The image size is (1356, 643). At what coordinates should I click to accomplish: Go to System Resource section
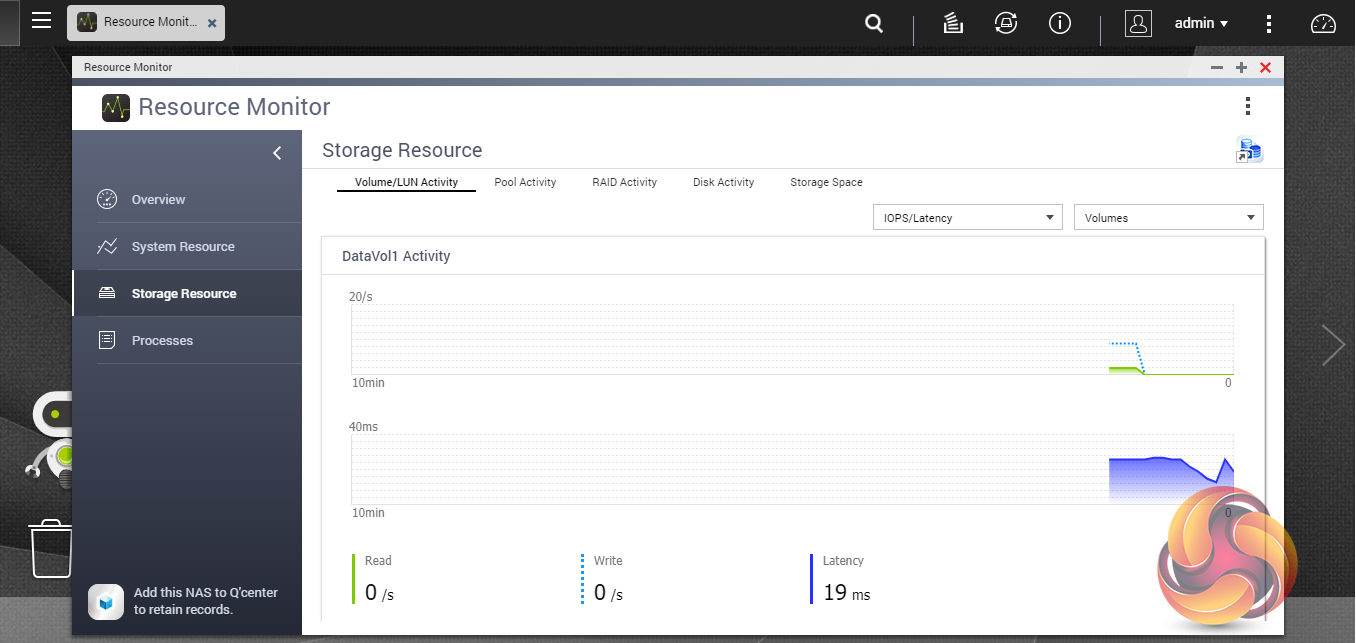point(183,247)
